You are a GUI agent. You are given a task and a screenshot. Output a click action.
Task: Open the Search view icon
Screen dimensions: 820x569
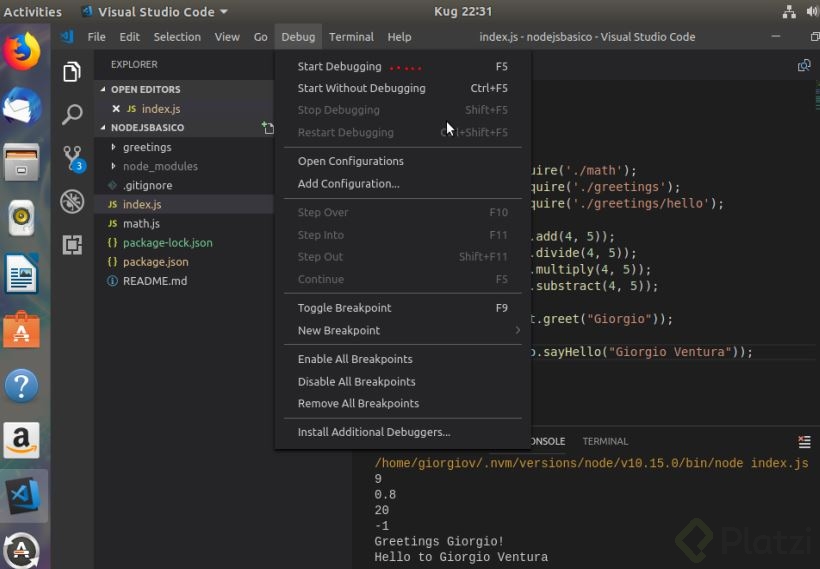click(72, 115)
